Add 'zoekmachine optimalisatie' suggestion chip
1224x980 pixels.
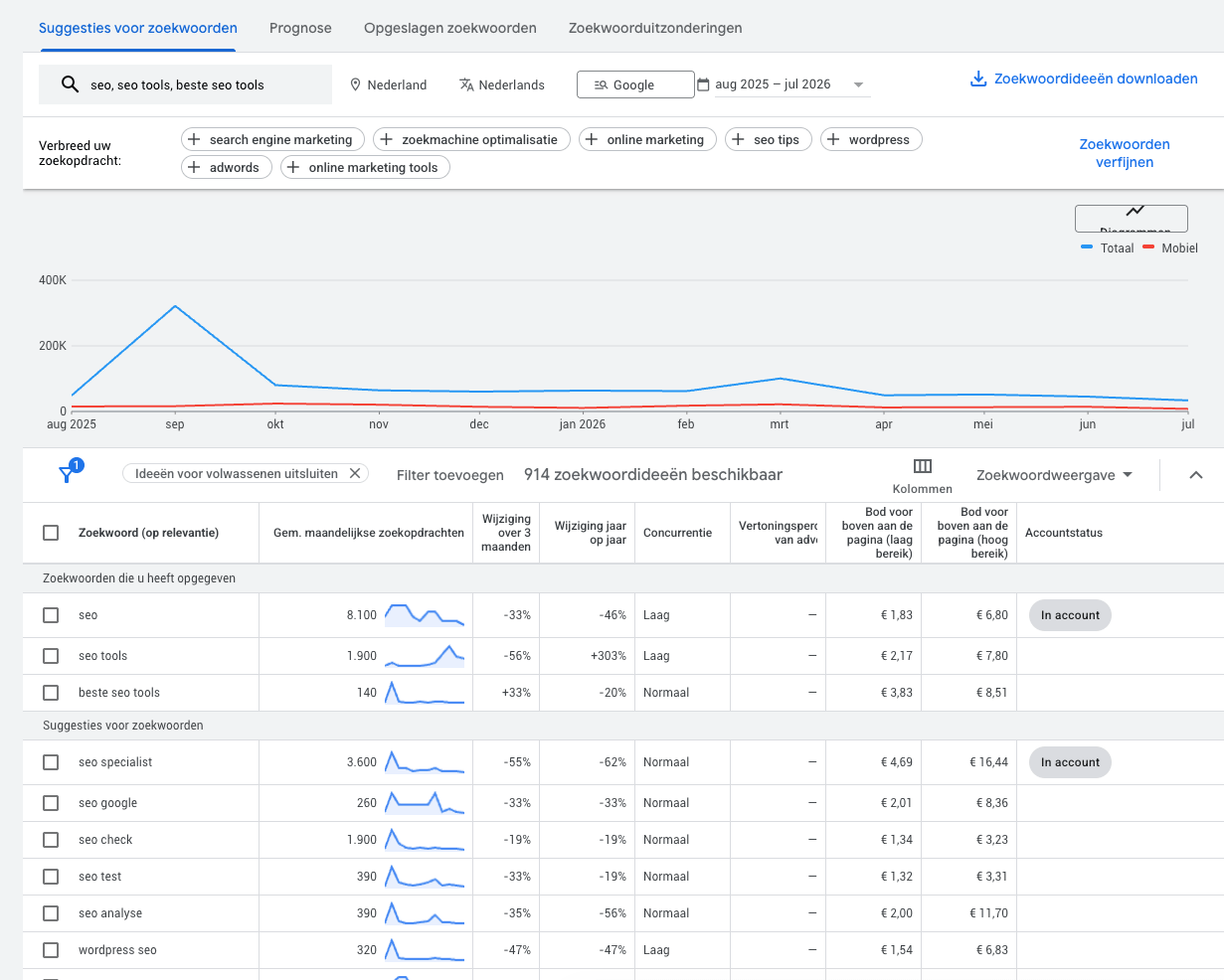(471, 140)
